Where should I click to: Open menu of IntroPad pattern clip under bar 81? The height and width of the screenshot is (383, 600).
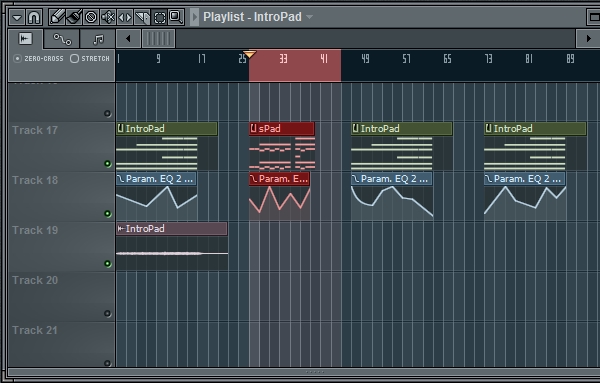488,129
